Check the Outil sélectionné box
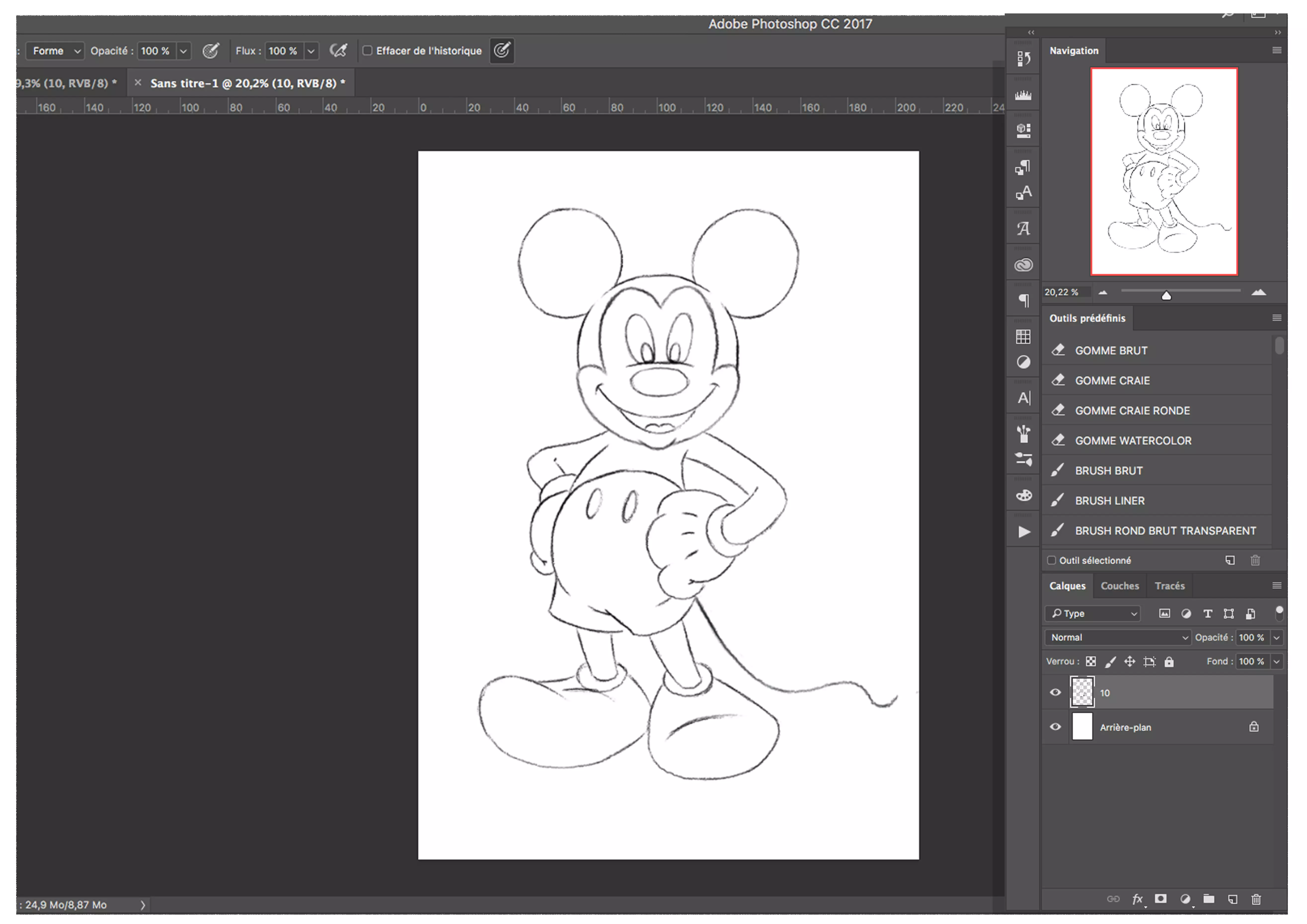 coord(1051,560)
